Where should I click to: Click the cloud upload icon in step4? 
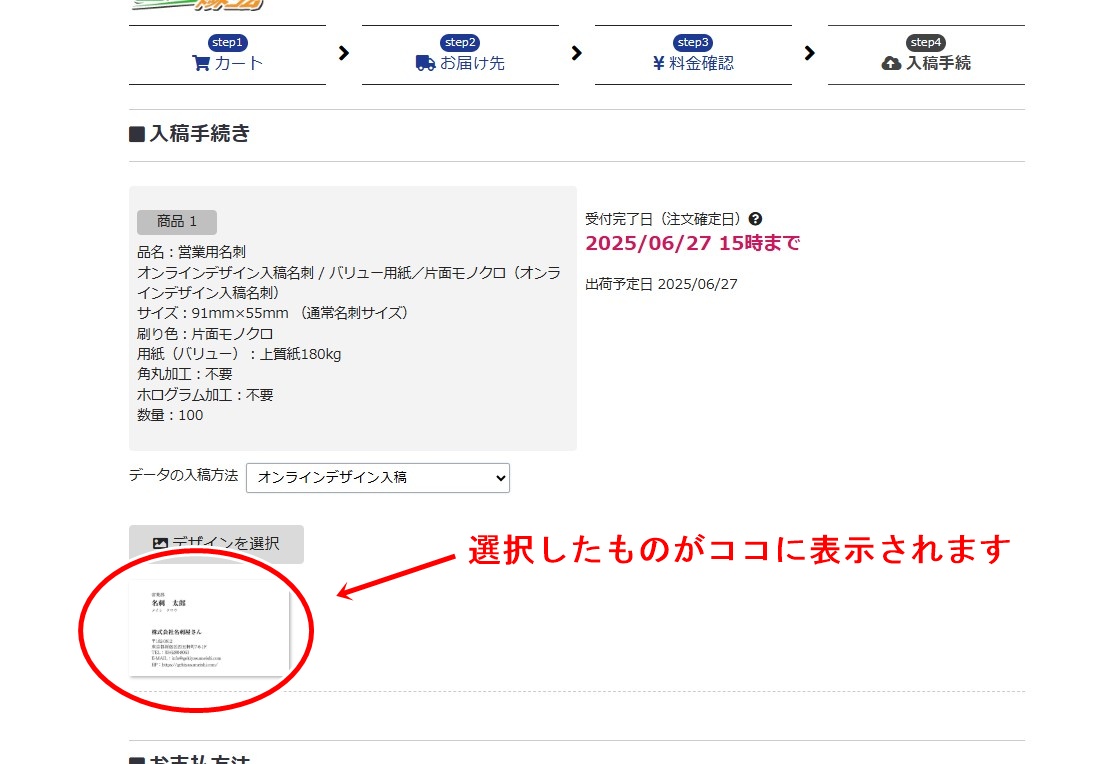pos(891,63)
